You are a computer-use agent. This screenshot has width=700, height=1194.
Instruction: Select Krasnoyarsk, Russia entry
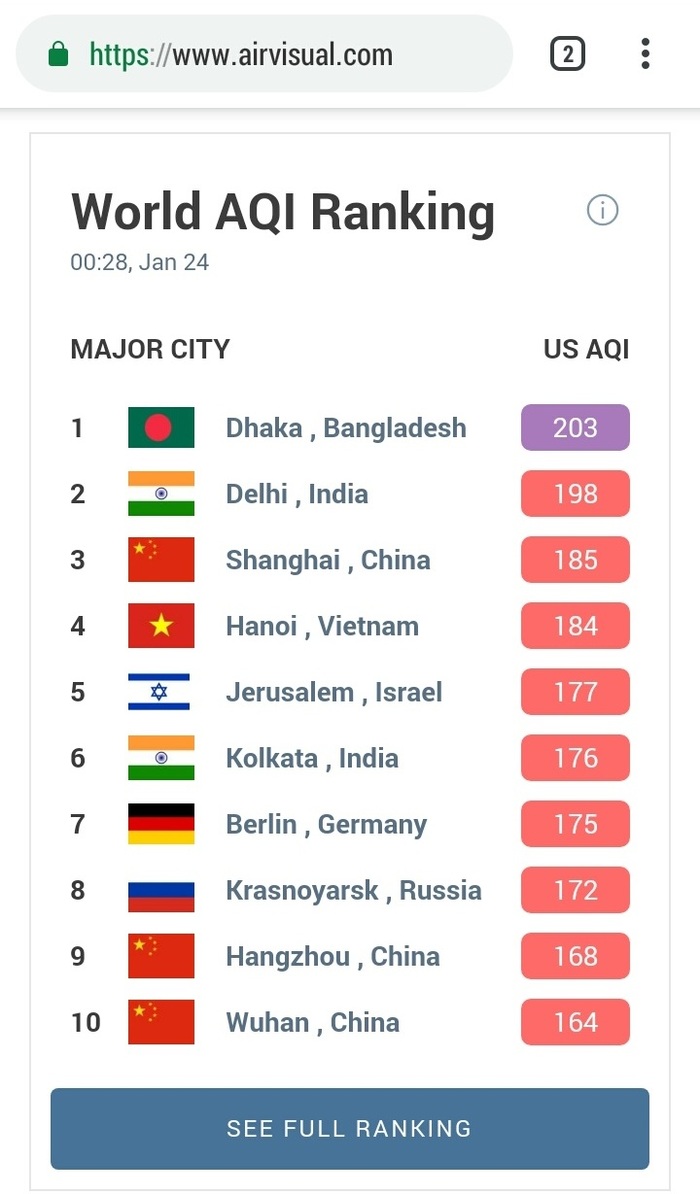[353, 890]
